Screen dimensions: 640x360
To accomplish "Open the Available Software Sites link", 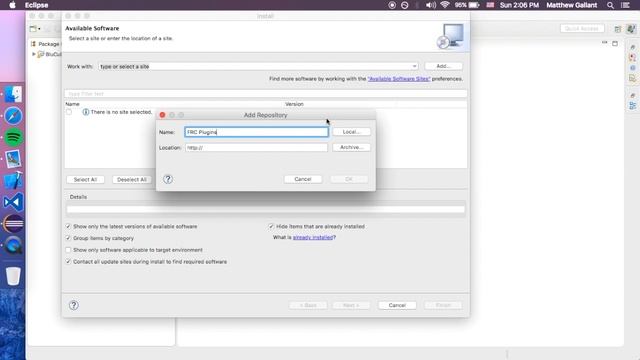I will pyautogui.click(x=399, y=79).
